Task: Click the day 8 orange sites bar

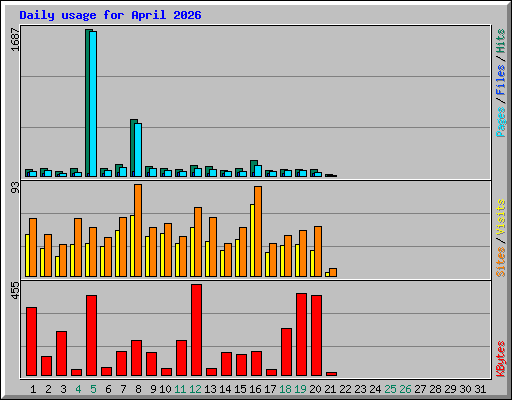Action: pos(138,230)
